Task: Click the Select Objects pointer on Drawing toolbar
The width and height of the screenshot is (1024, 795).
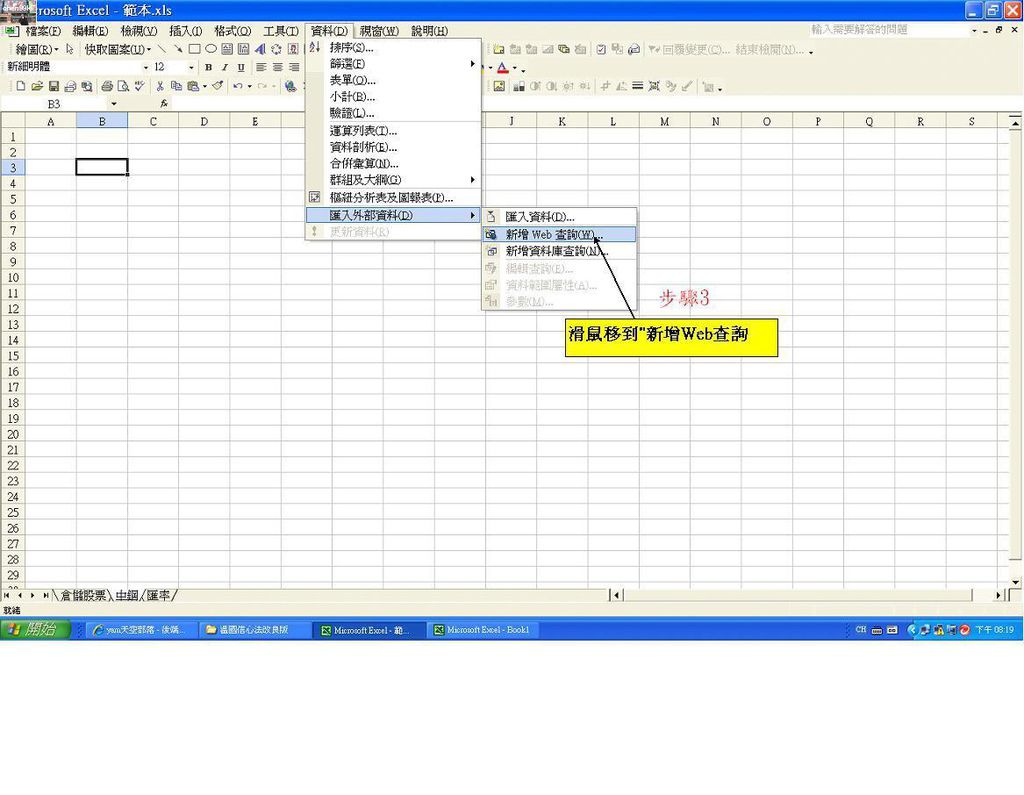Action: tap(70, 49)
